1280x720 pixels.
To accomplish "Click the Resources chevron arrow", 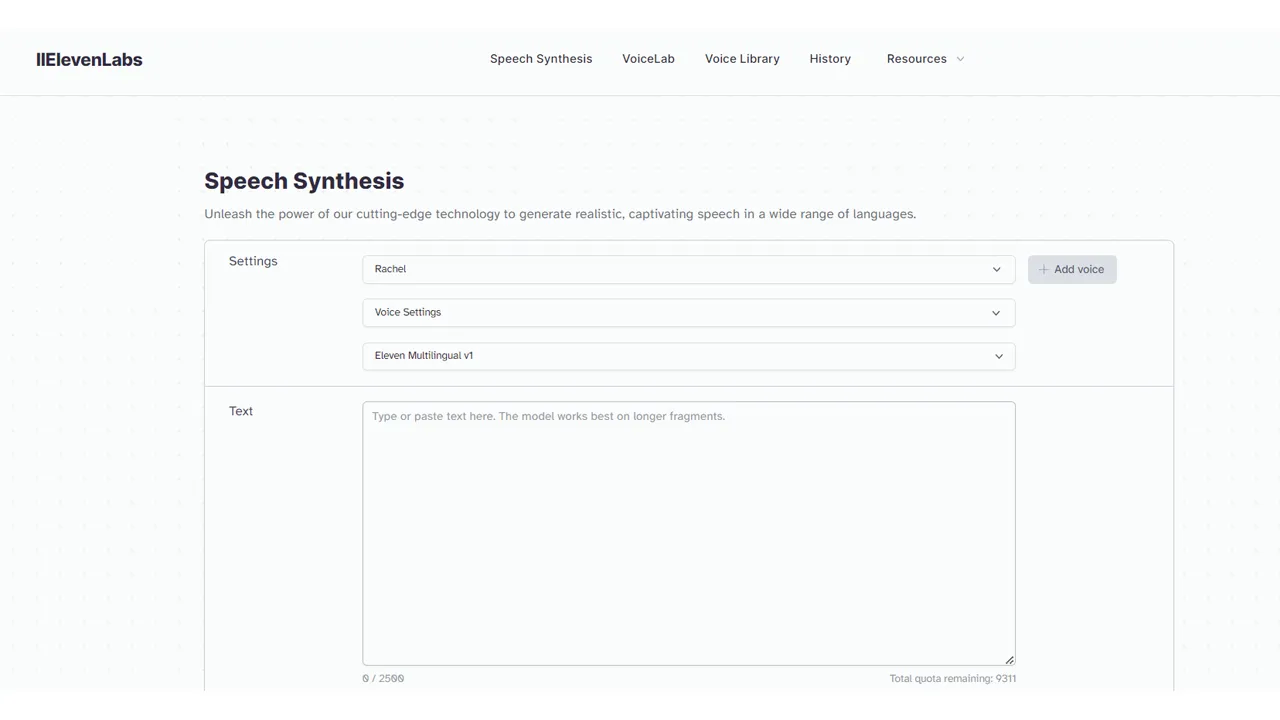I will click(960, 59).
